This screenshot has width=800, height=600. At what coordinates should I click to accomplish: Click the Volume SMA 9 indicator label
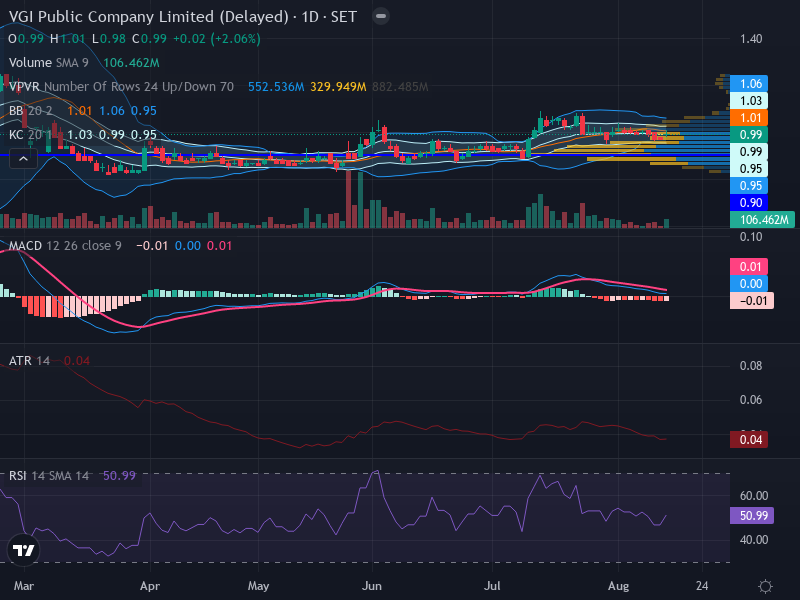(48, 63)
